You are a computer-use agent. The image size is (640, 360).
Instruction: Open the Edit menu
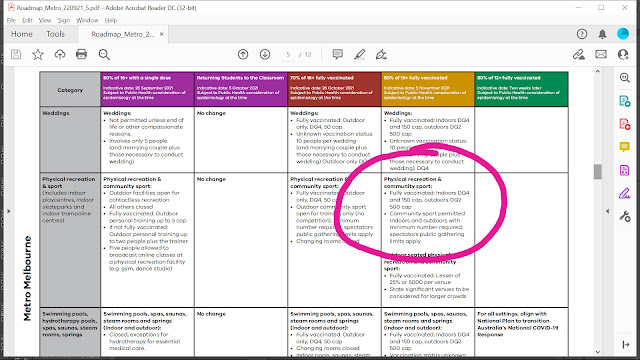pyautogui.click(x=27, y=20)
